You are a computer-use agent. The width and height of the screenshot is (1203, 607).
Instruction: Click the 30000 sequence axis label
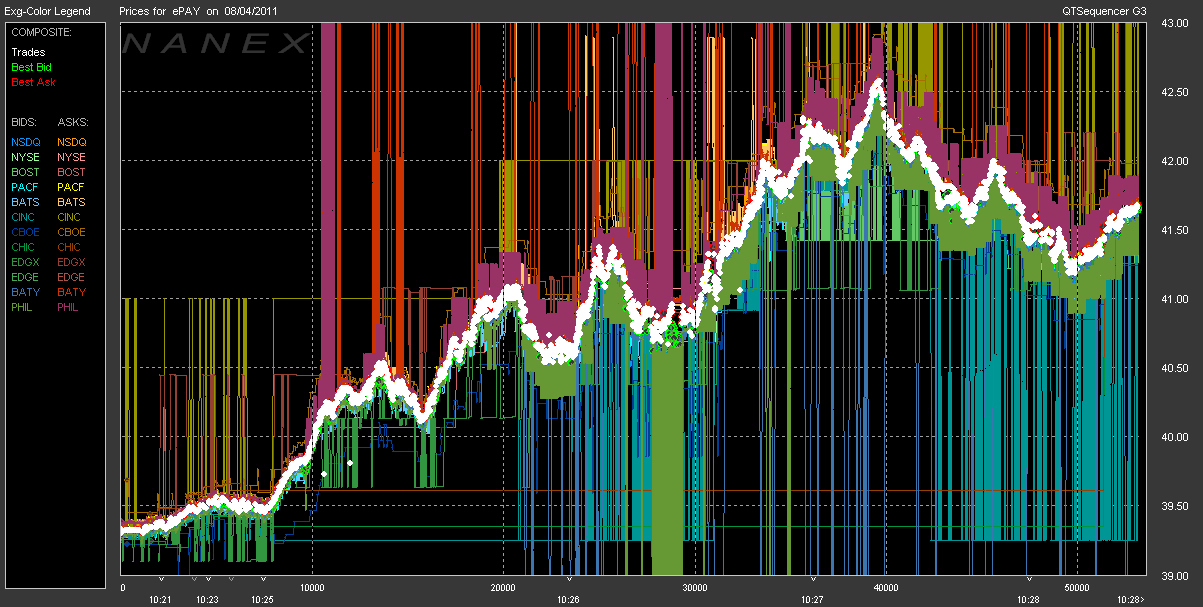[694, 588]
